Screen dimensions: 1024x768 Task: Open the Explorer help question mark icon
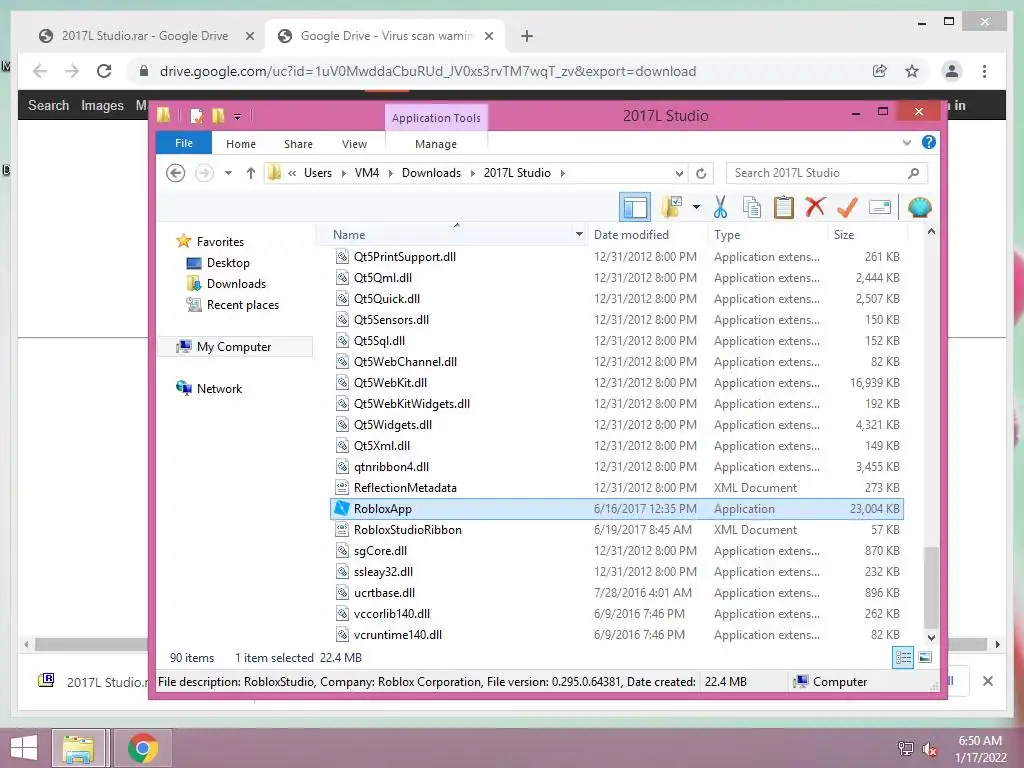click(929, 142)
